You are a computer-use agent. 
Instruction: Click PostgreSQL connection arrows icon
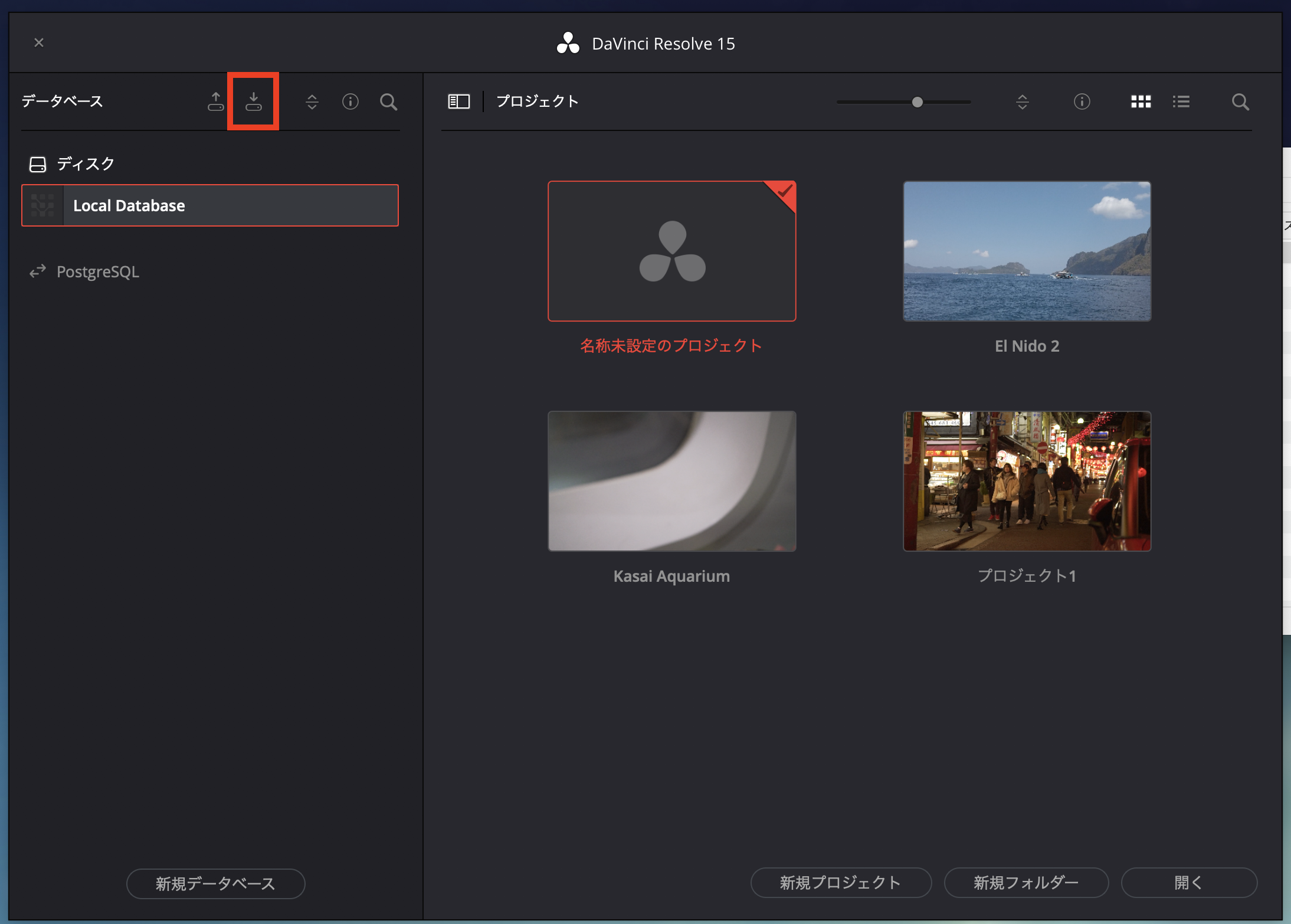pos(38,271)
